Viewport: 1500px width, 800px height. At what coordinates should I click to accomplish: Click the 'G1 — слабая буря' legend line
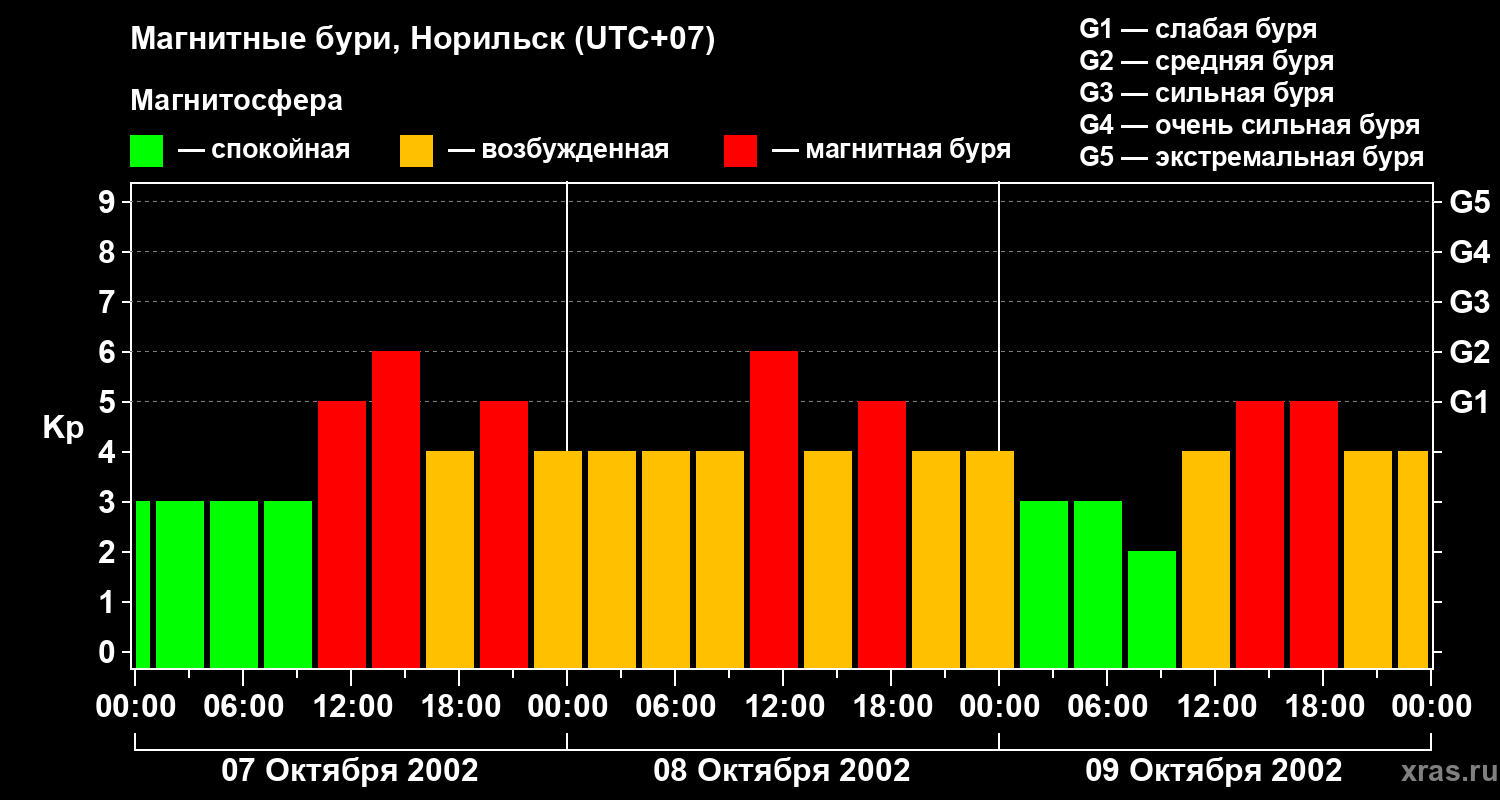pyautogui.click(x=1198, y=29)
